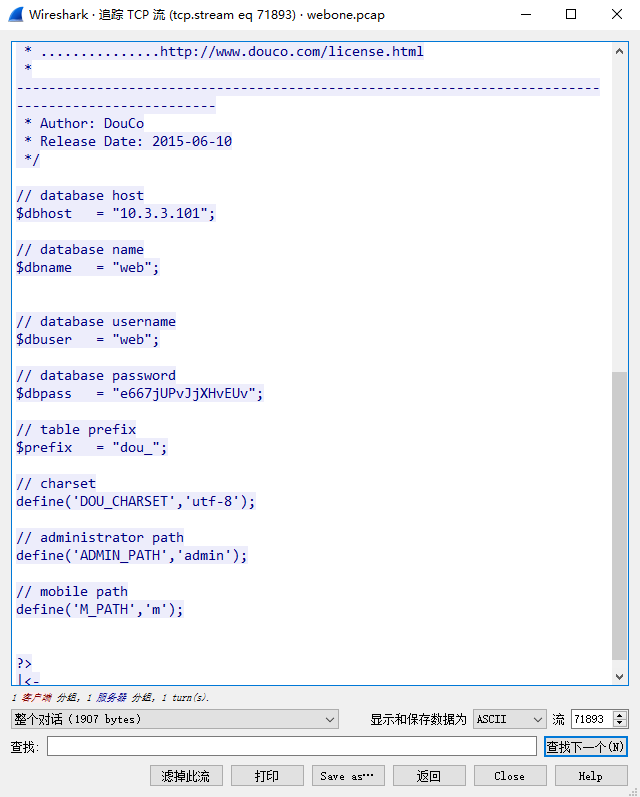Click the text $prefix = "dou_";
Screen dimensions: 640x797
pos(92,447)
